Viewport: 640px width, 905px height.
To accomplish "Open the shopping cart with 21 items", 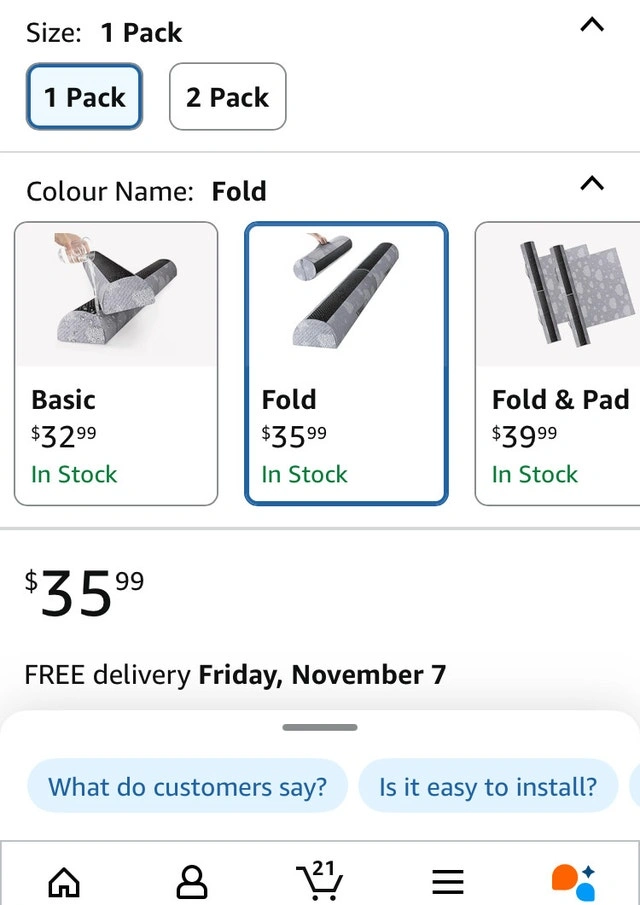I will pyautogui.click(x=320, y=879).
